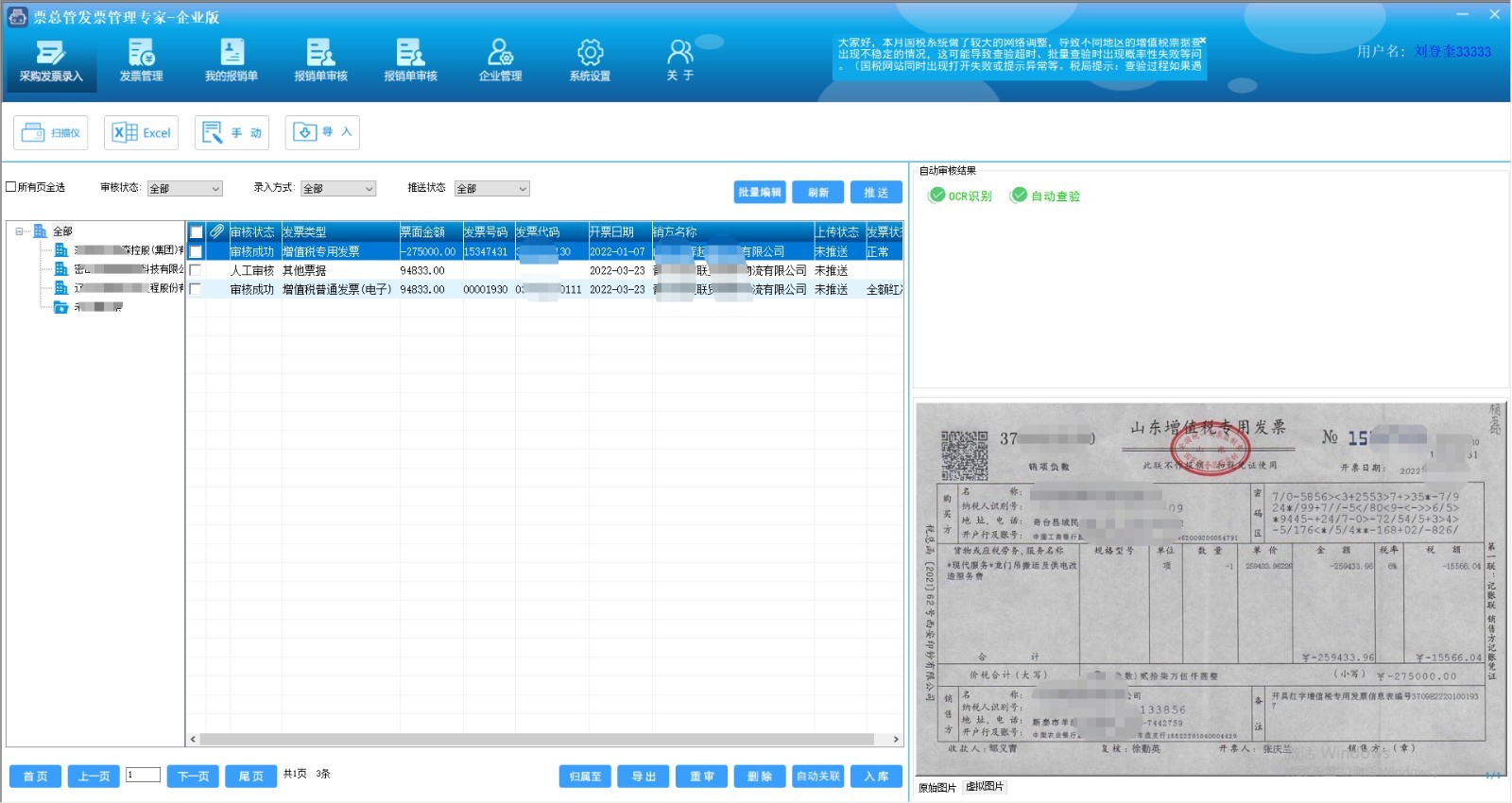This screenshot has width=1512, height=803.
Task: Tick the 所有页全选 checkbox
Action: pyautogui.click(x=11, y=187)
